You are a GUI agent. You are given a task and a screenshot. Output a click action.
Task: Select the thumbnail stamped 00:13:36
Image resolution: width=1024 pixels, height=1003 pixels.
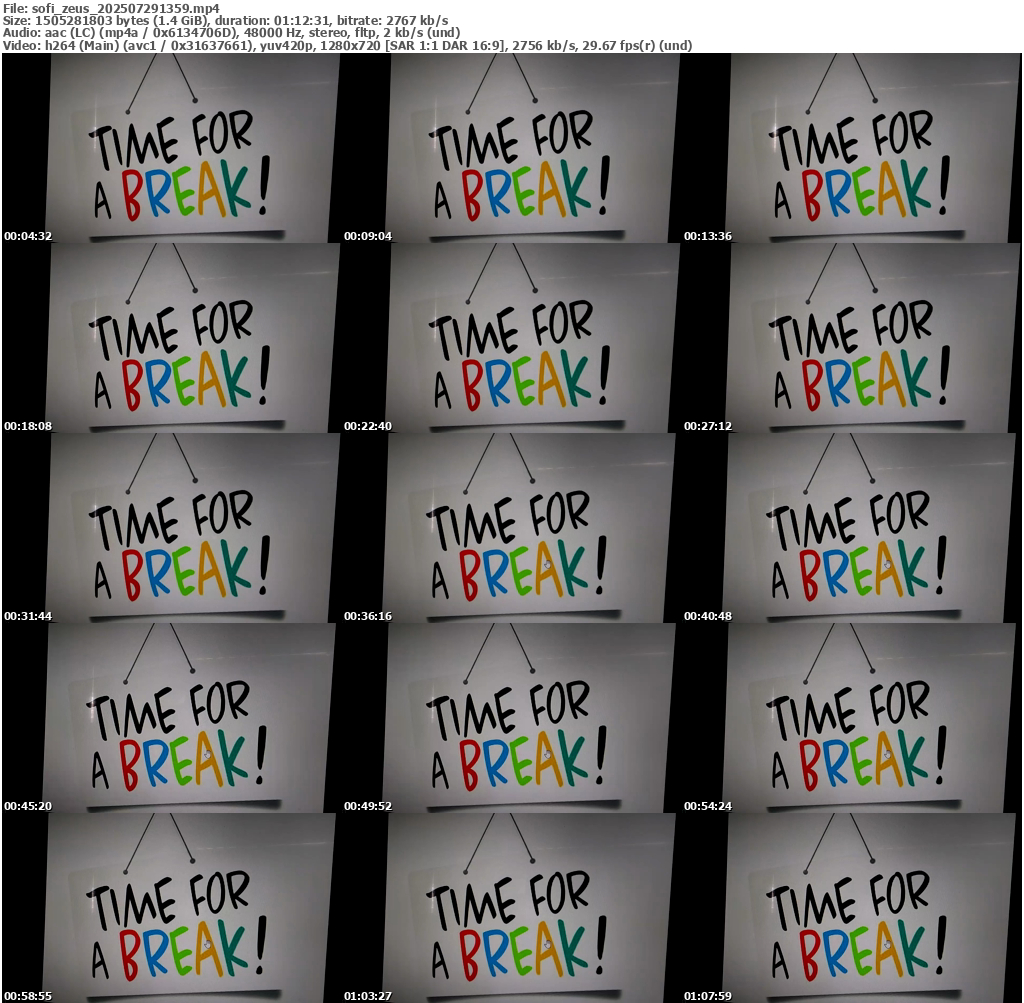[852, 148]
